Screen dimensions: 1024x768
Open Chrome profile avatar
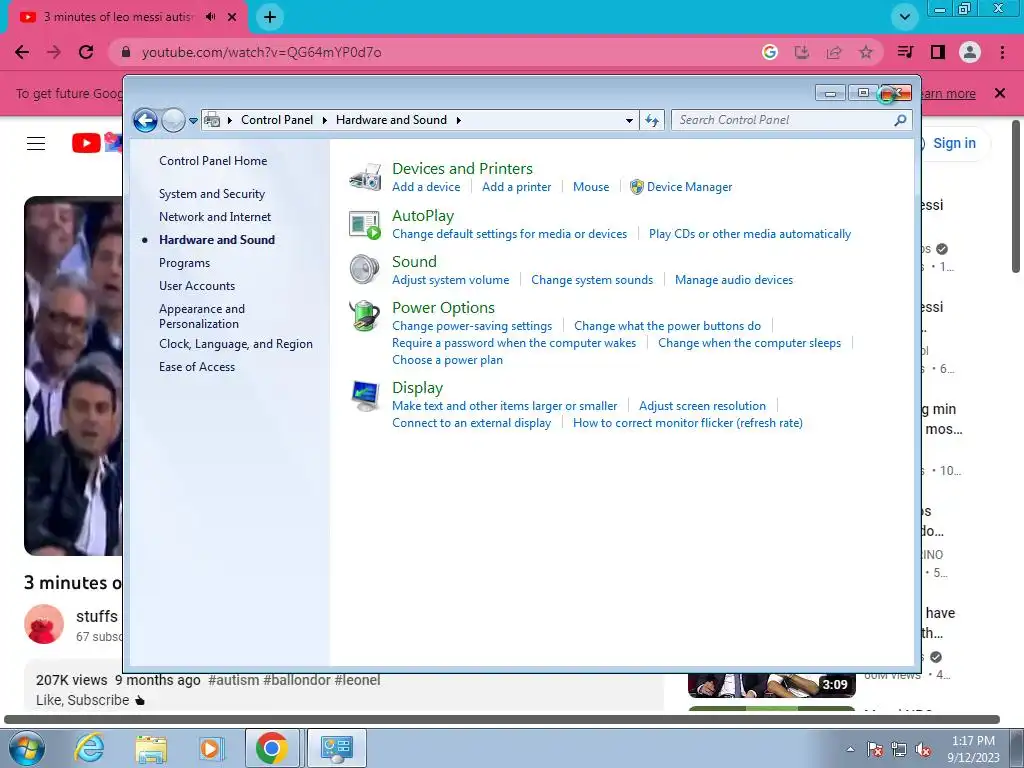pyautogui.click(x=969, y=52)
